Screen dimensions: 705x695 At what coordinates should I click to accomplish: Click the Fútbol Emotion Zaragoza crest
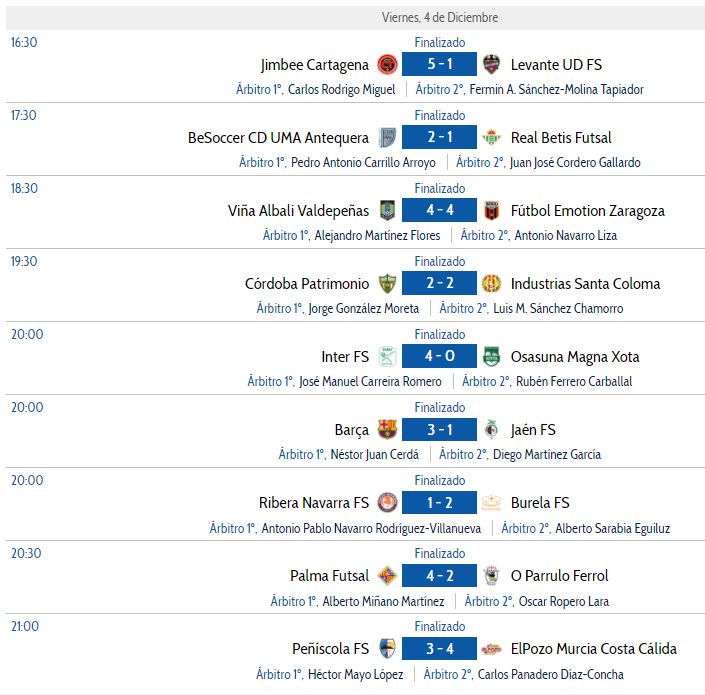[491, 210]
